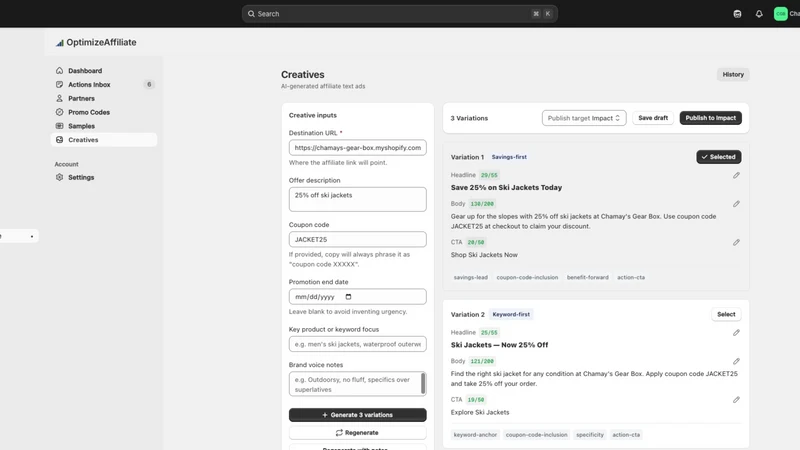
Task: Edit Variation 2 CTA pencil icon
Action: (x=736, y=399)
